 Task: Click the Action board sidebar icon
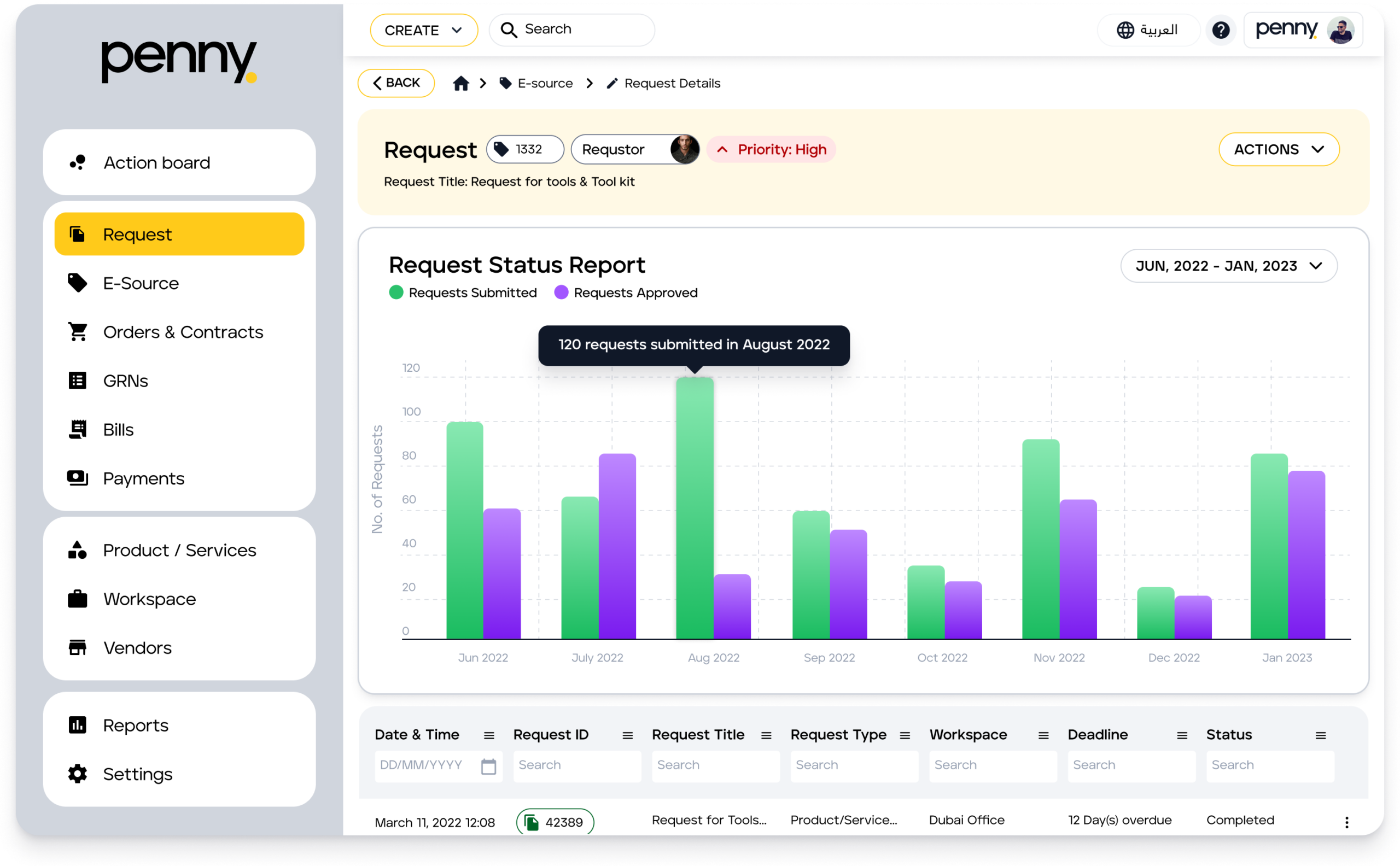point(78,162)
